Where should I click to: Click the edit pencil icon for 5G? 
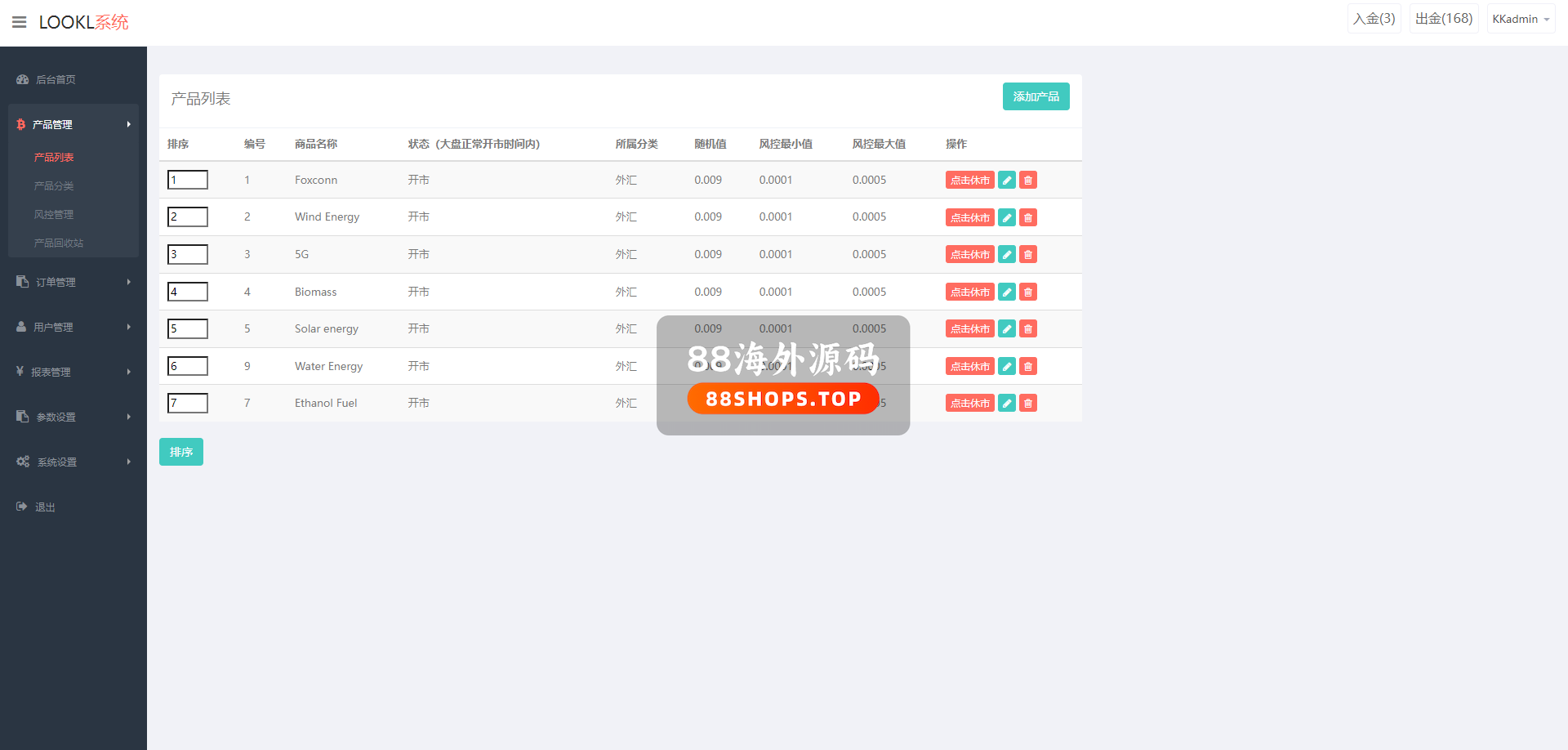[x=1007, y=255]
